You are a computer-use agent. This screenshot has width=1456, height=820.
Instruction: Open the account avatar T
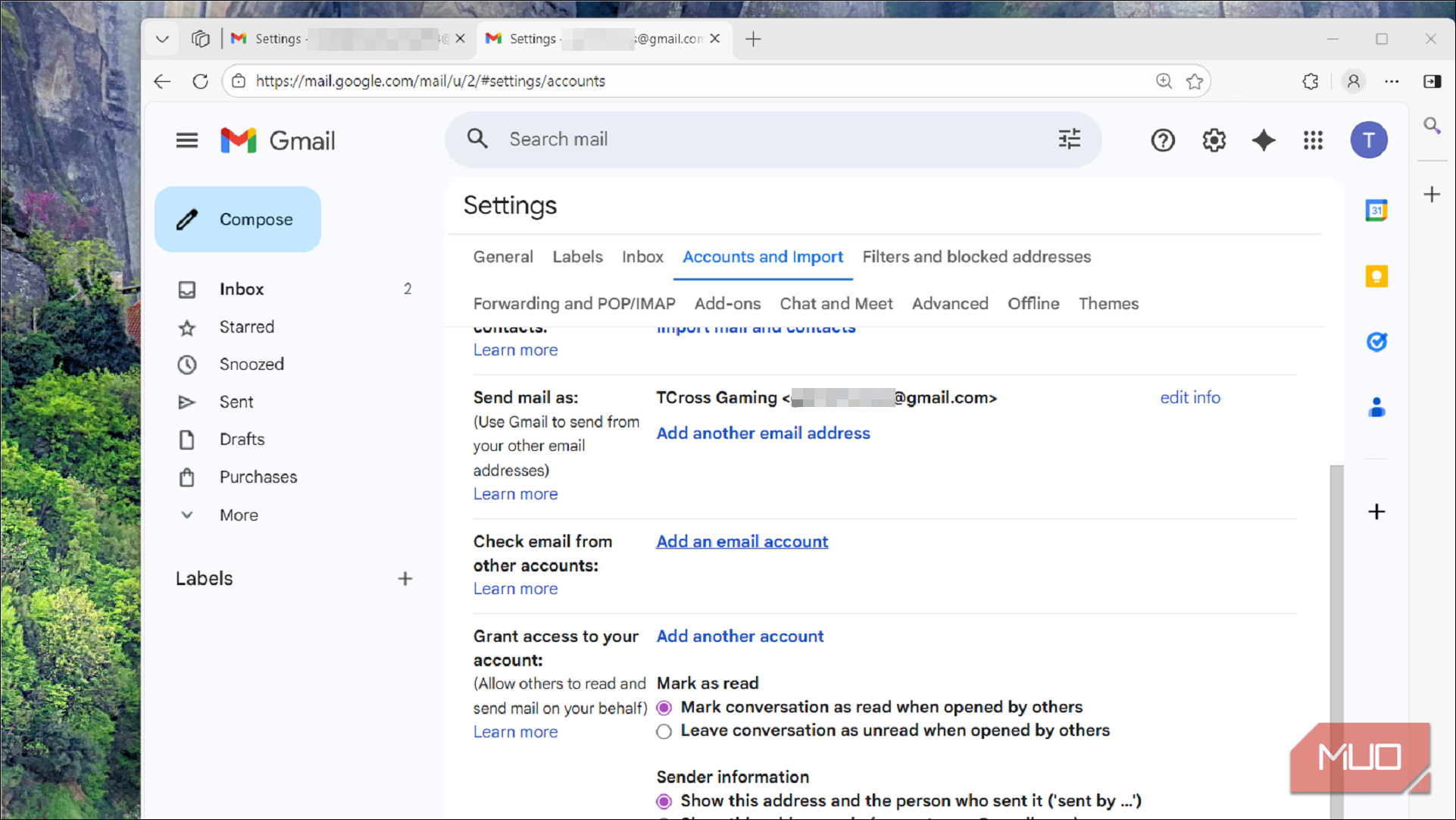[x=1368, y=140]
